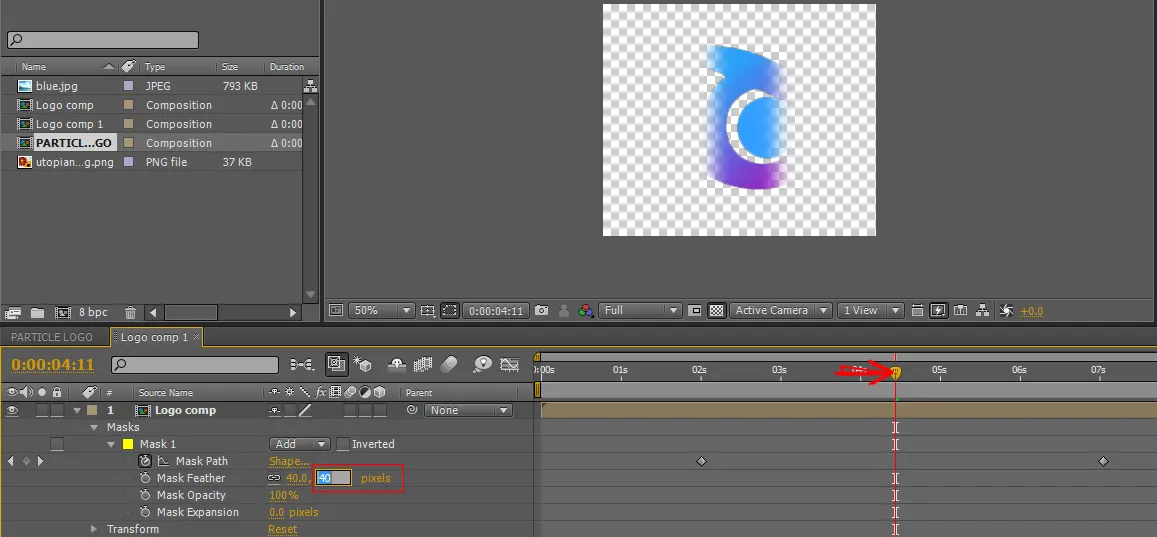Expand the Transform group

94,529
